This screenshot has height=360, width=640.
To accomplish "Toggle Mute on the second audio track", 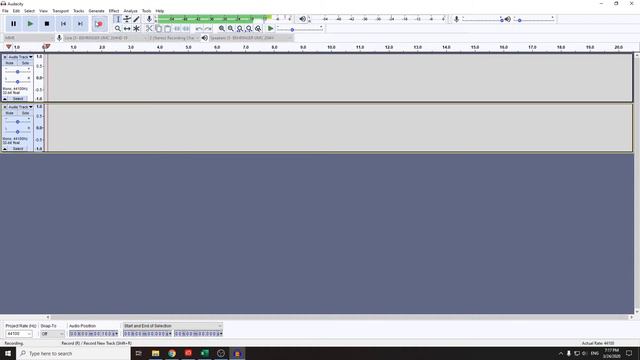I will (x=10, y=113).
